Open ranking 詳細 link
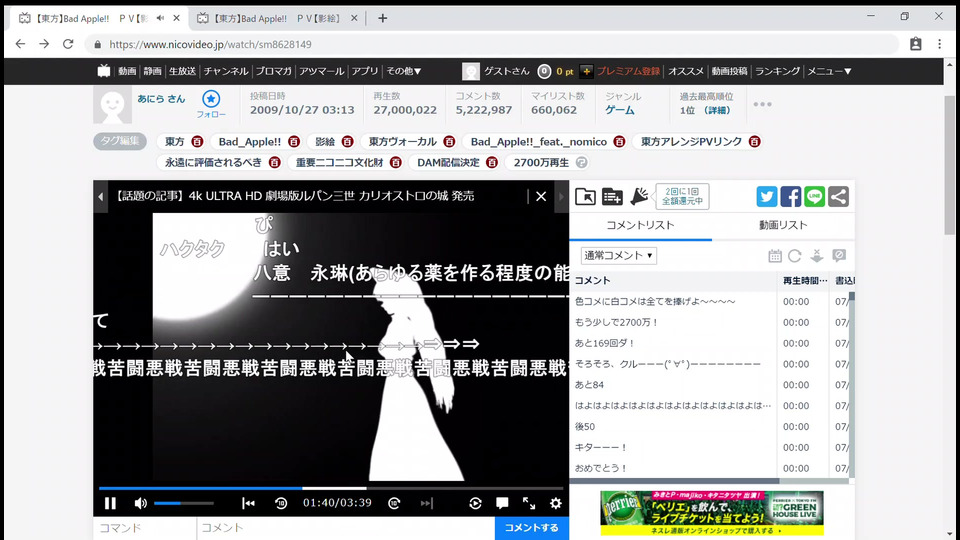Image resolution: width=960 pixels, height=540 pixels. 716,110
